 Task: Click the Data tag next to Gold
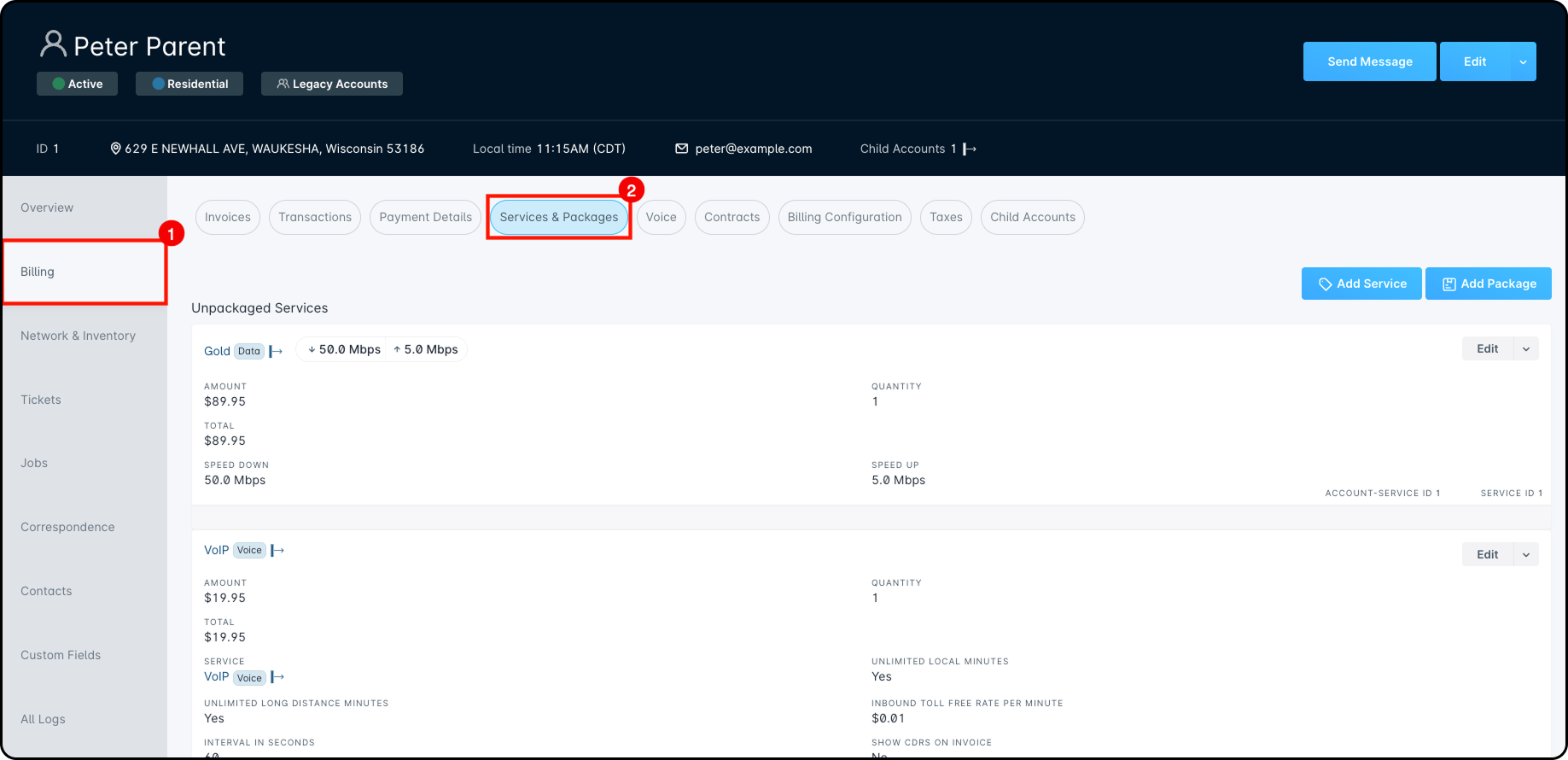click(249, 351)
